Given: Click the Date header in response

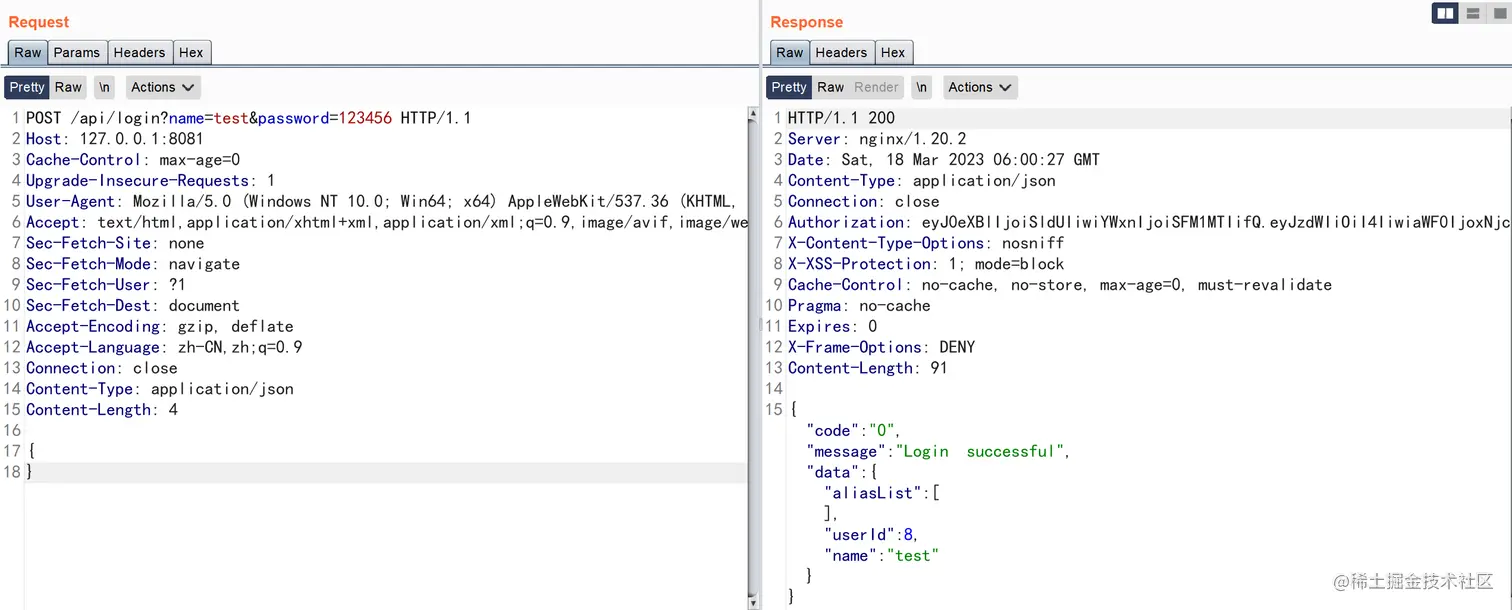Looking at the screenshot, I should click(x=943, y=160).
